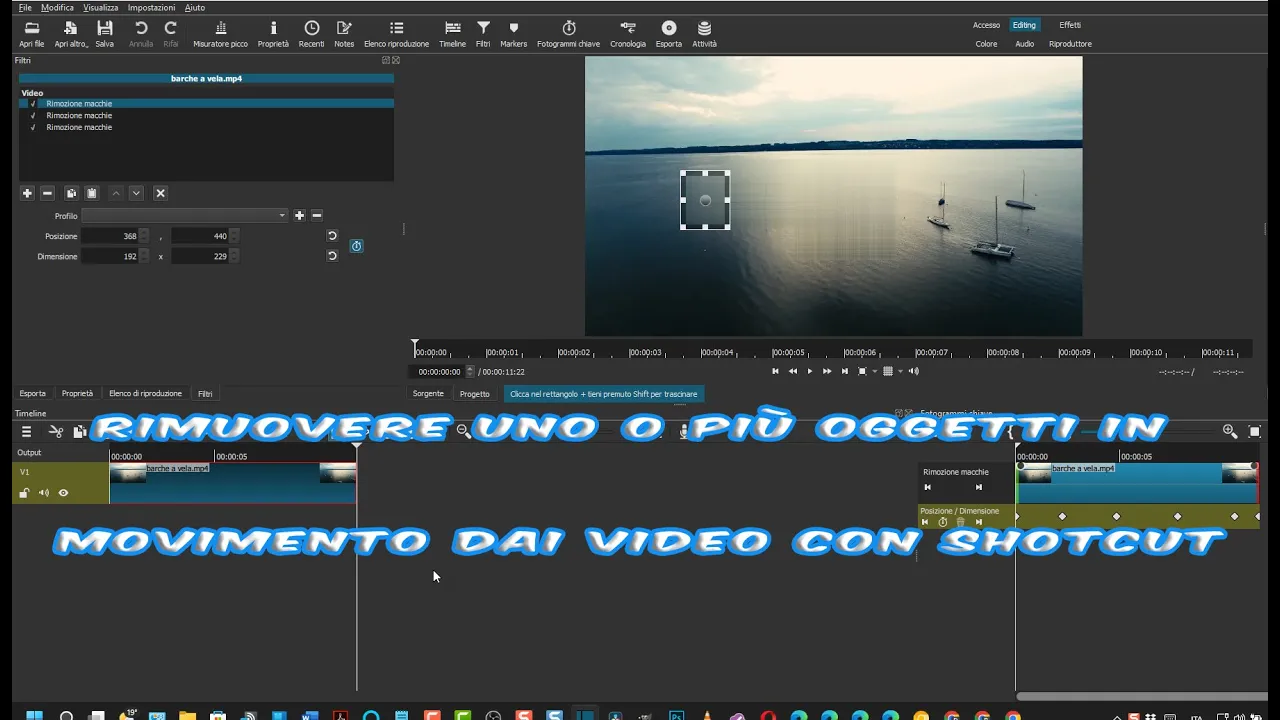Uncheck the third Rimozione macchie filter
This screenshot has width=1280, height=720.
point(33,128)
